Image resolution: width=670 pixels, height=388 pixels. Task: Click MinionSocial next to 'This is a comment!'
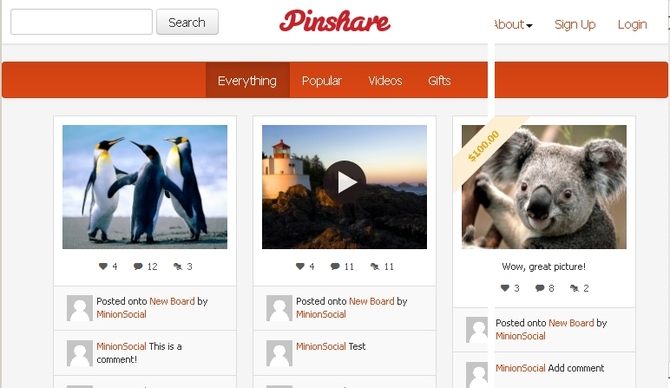pos(121,346)
